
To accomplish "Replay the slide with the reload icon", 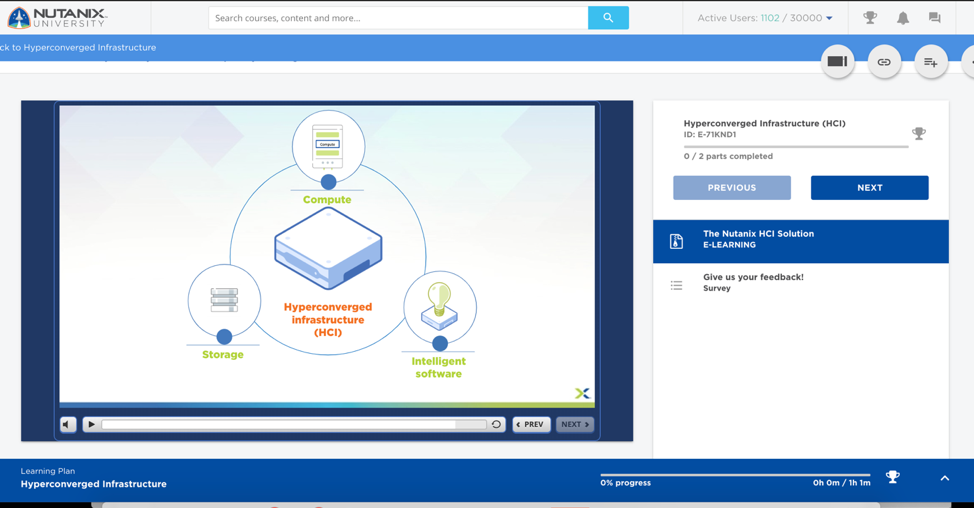I will 496,424.
